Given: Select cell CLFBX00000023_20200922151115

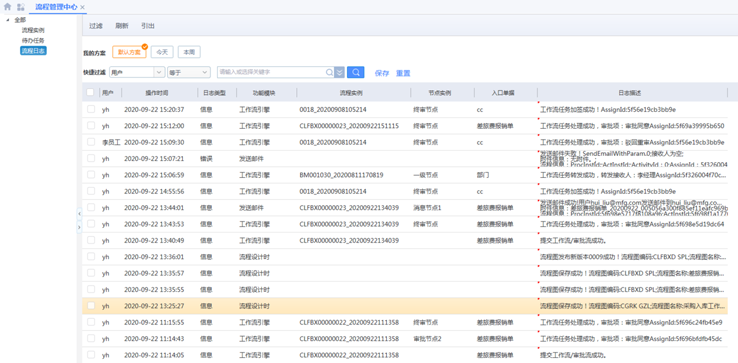Looking at the screenshot, I should pos(349,126).
